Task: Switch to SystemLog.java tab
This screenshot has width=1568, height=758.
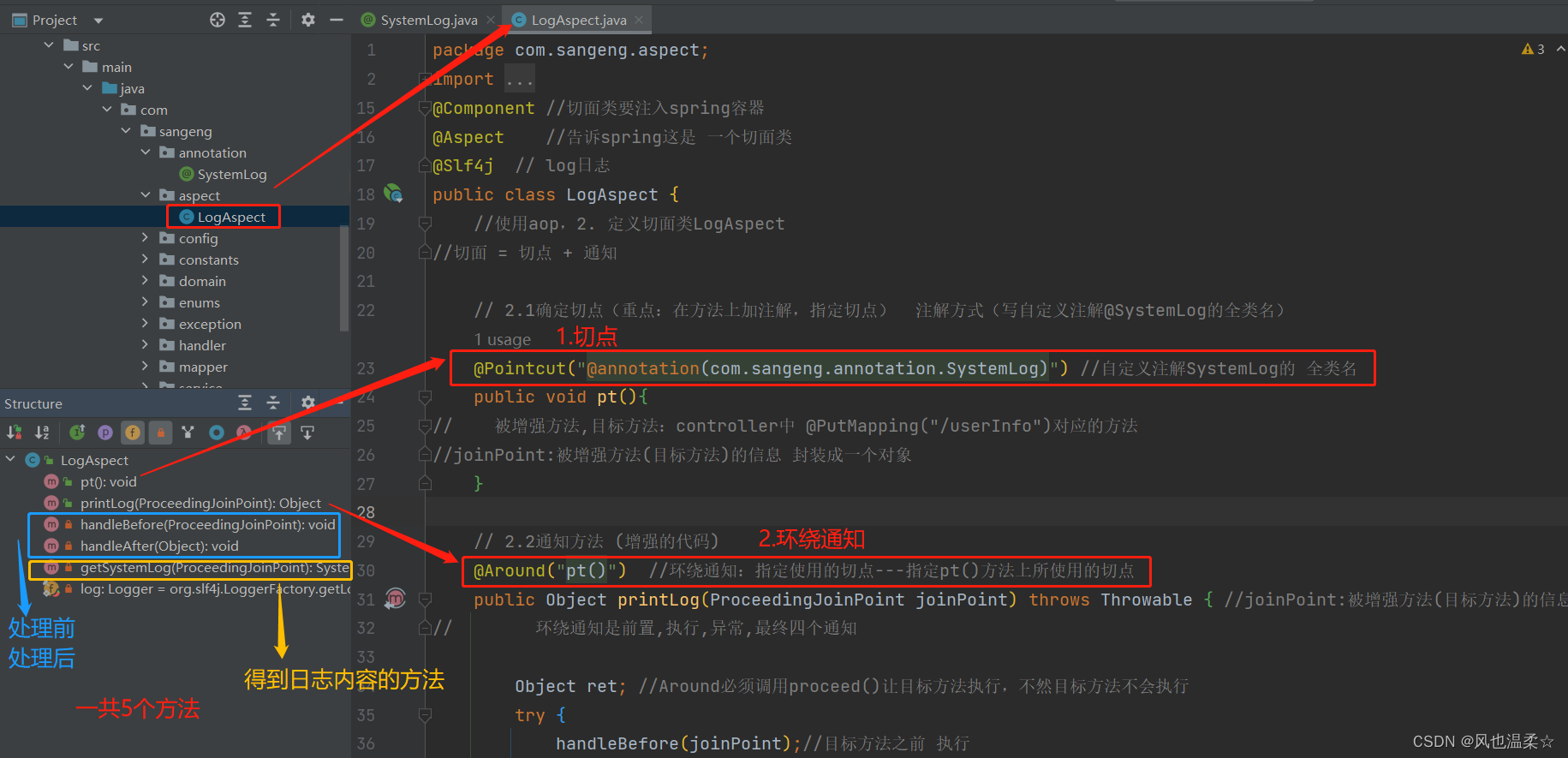Action: (429, 21)
